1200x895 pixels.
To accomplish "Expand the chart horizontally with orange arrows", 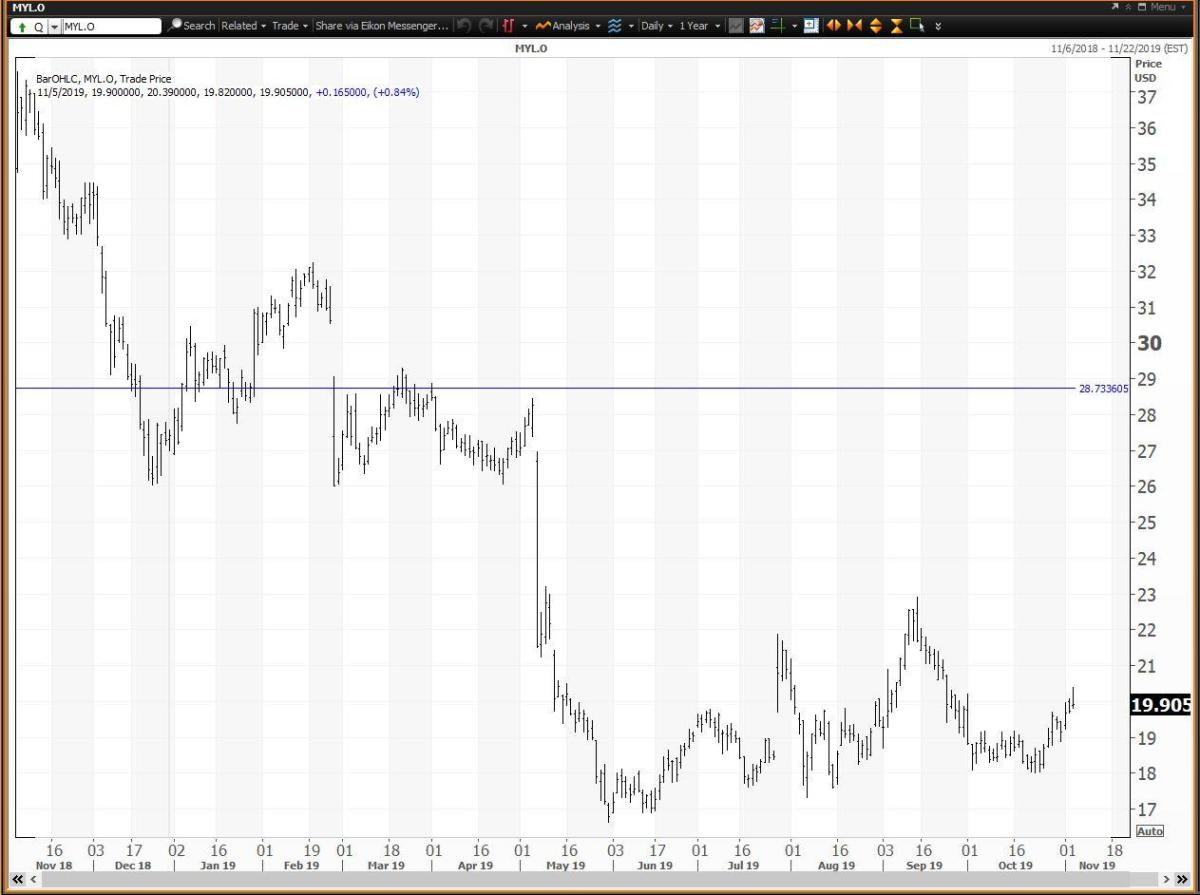I will 833,25.
